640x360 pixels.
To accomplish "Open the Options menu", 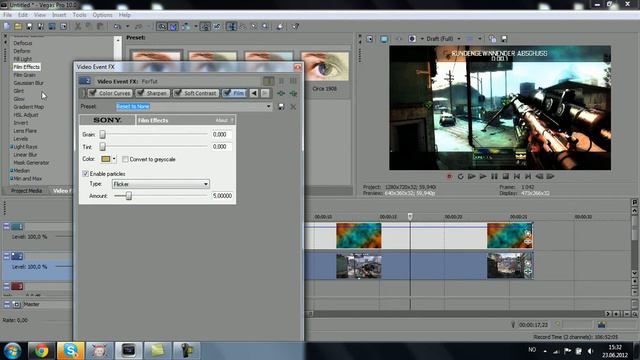I will (102, 15).
